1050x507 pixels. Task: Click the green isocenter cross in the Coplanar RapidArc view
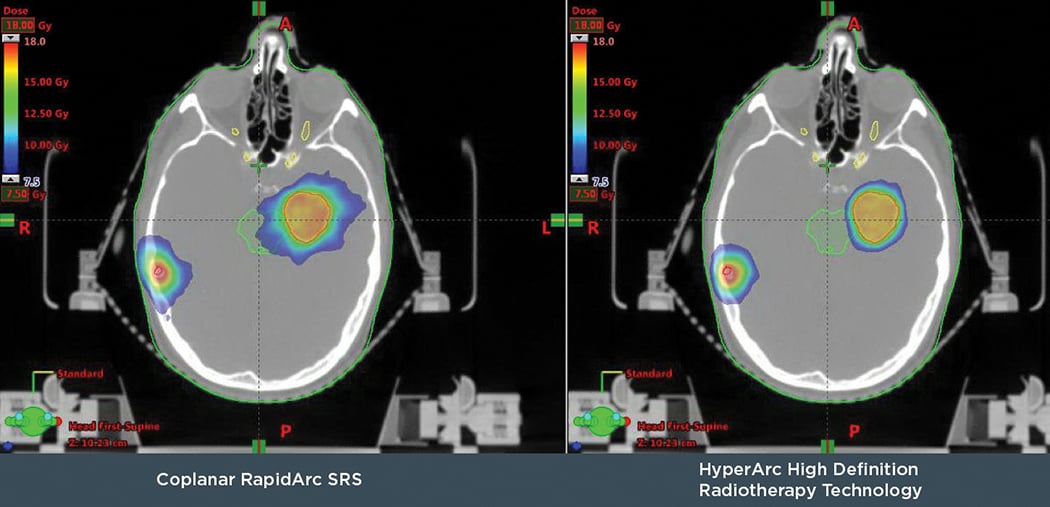click(258, 164)
